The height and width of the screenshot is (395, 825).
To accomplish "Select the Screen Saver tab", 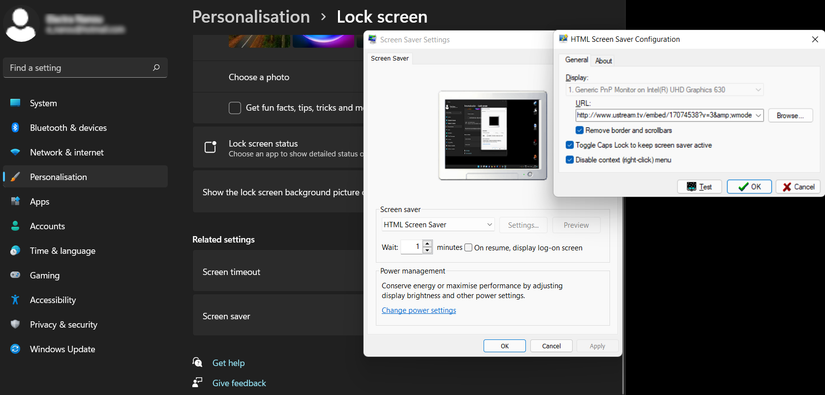I will pyautogui.click(x=390, y=58).
